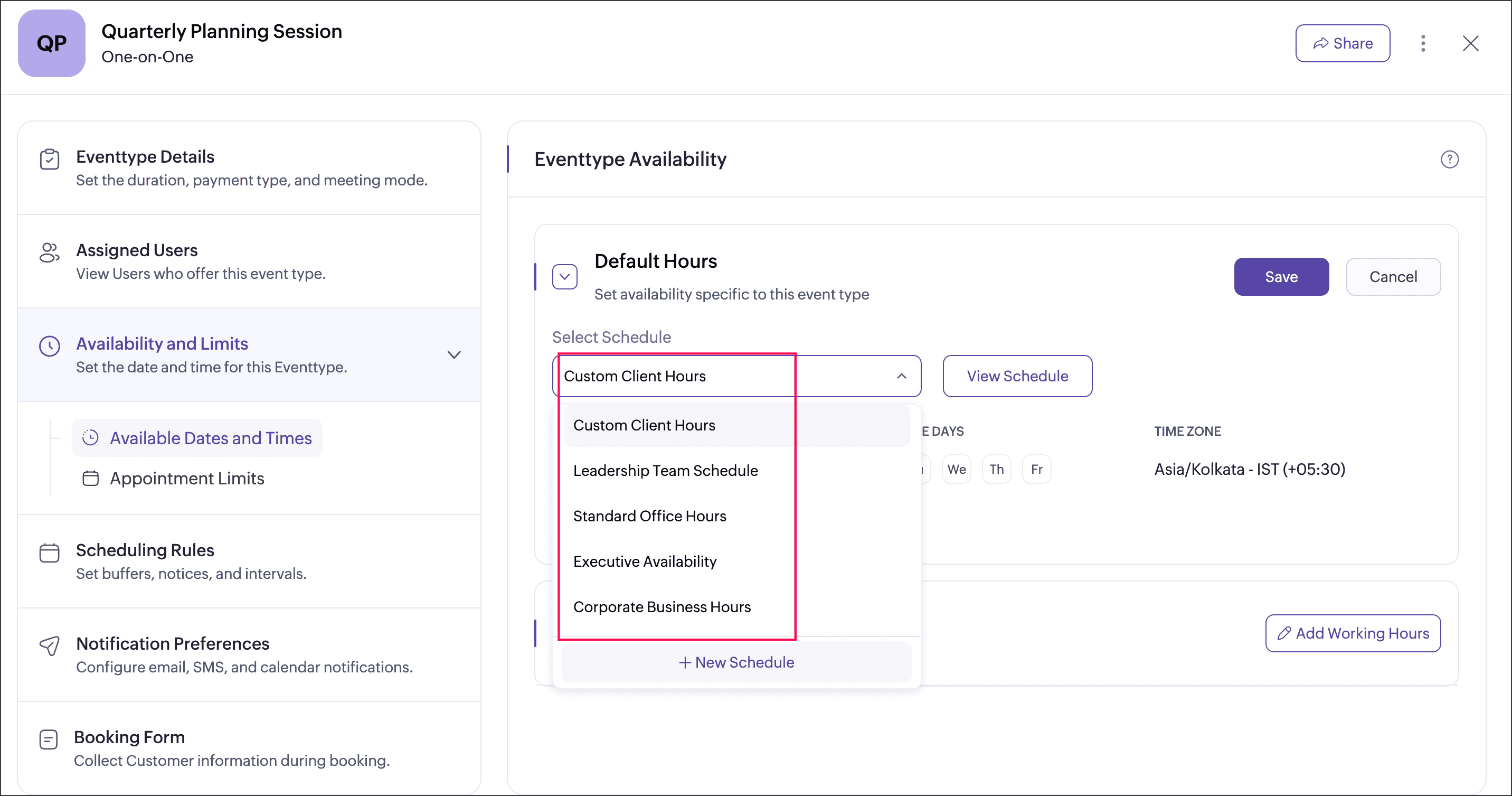
Task: Close the Select Schedule dropdown arrow
Action: click(x=901, y=376)
